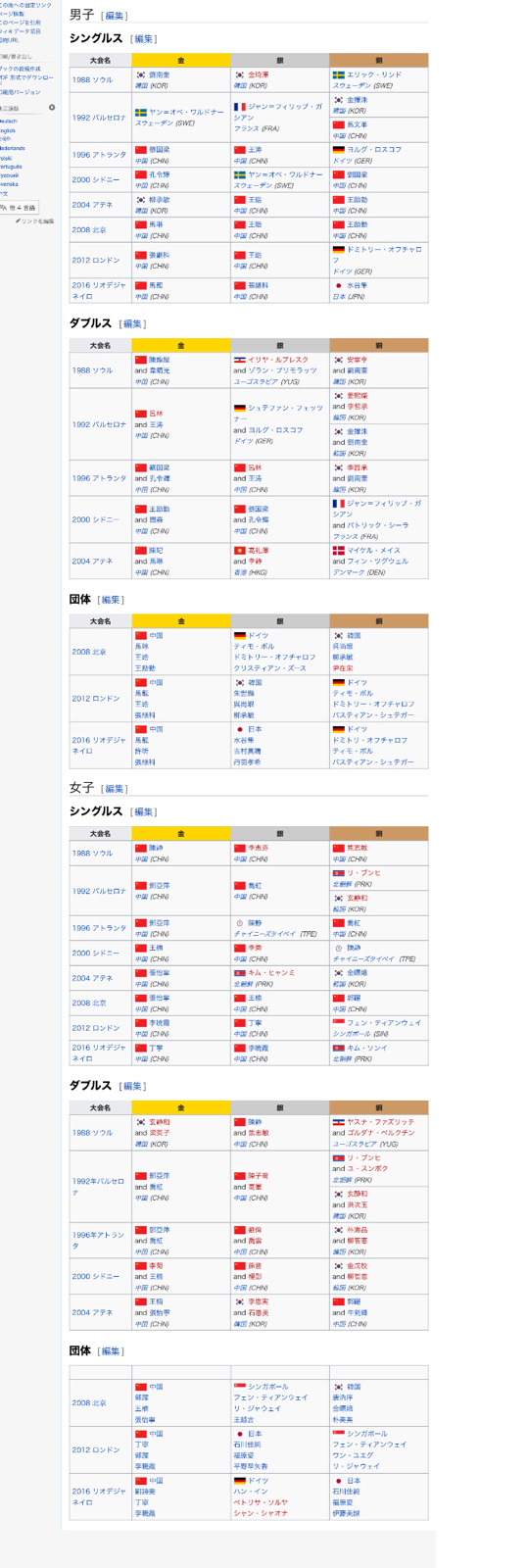
Task: Edit the men's シングルス section
Action: (145, 39)
